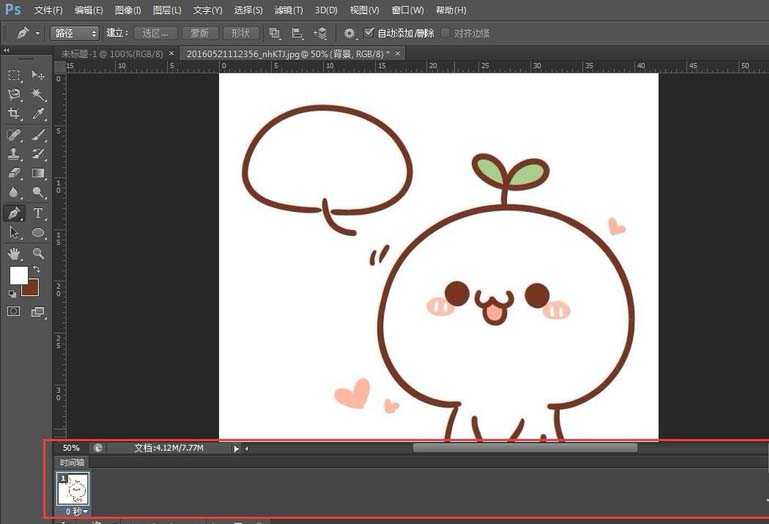The image size is (769, 524).
Task: Select the Eraser tool
Action: point(14,173)
